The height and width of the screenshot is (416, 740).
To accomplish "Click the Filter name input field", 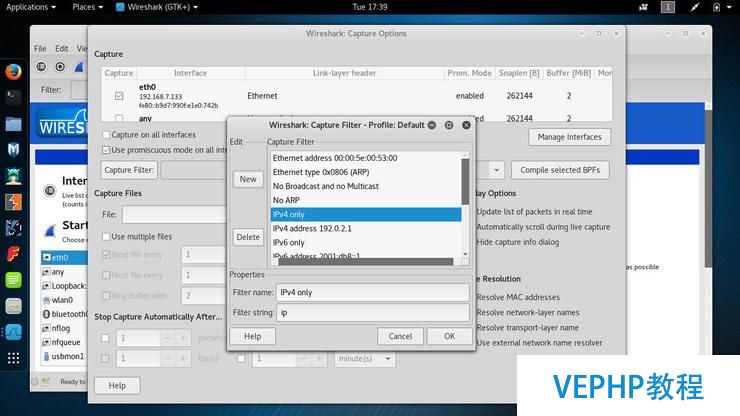I will point(373,293).
